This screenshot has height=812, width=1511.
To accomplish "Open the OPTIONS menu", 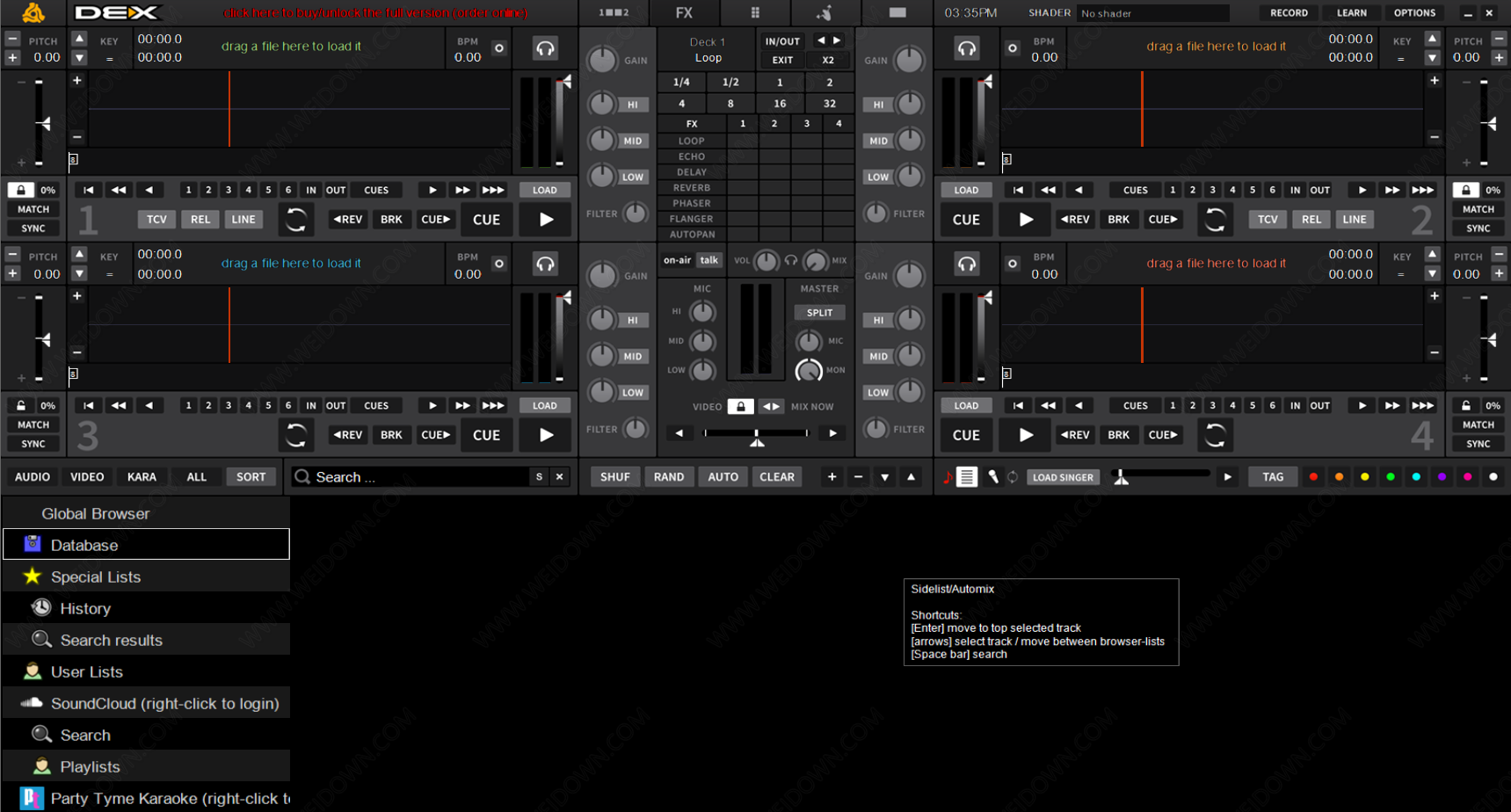I will (x=1414, y=13).
